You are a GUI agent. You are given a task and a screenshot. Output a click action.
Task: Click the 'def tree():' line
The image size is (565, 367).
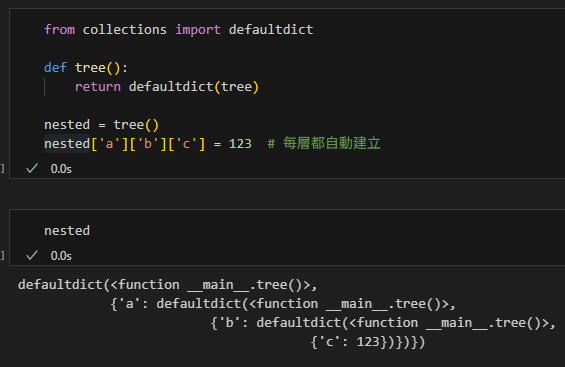[86, 68]
